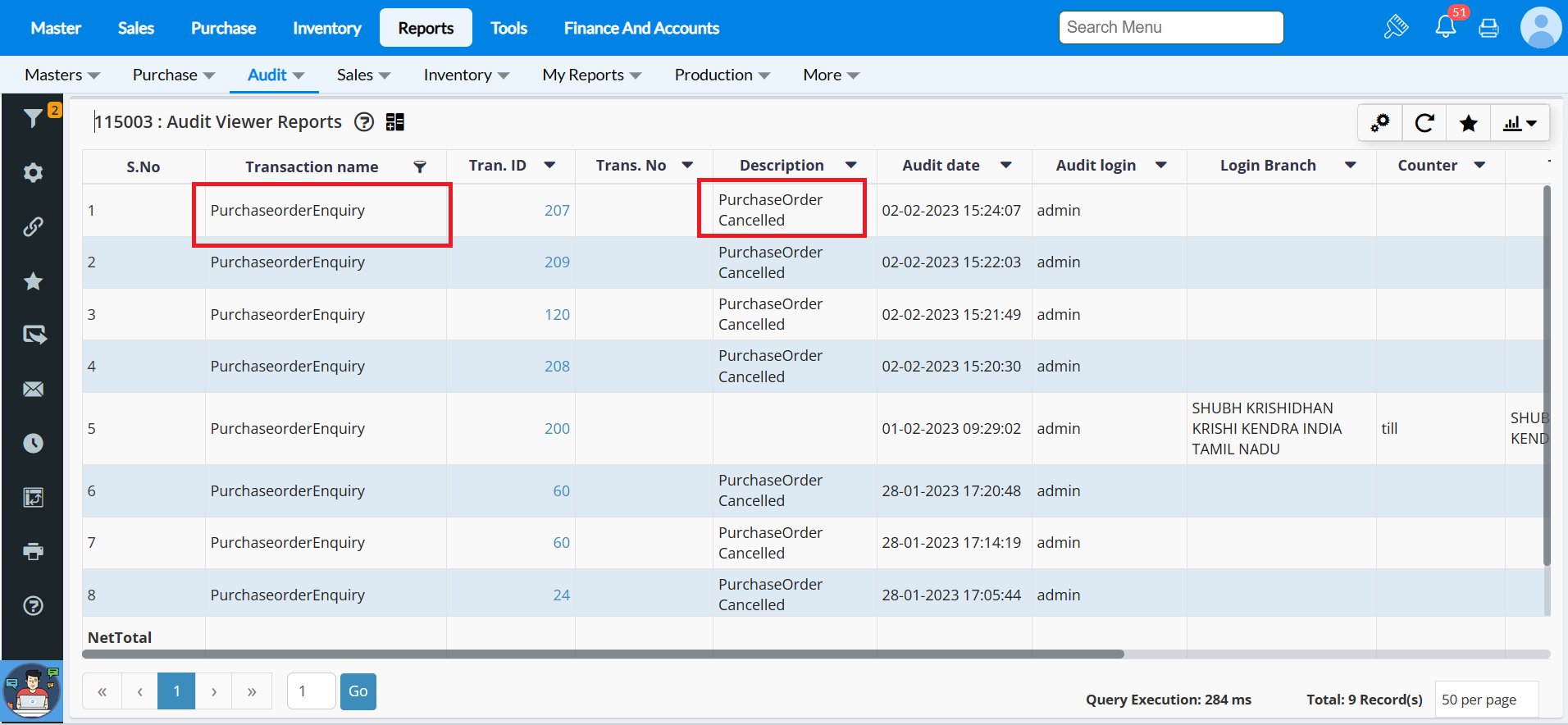Open the filter funnel in left sidebar

[x=33, y=119]
